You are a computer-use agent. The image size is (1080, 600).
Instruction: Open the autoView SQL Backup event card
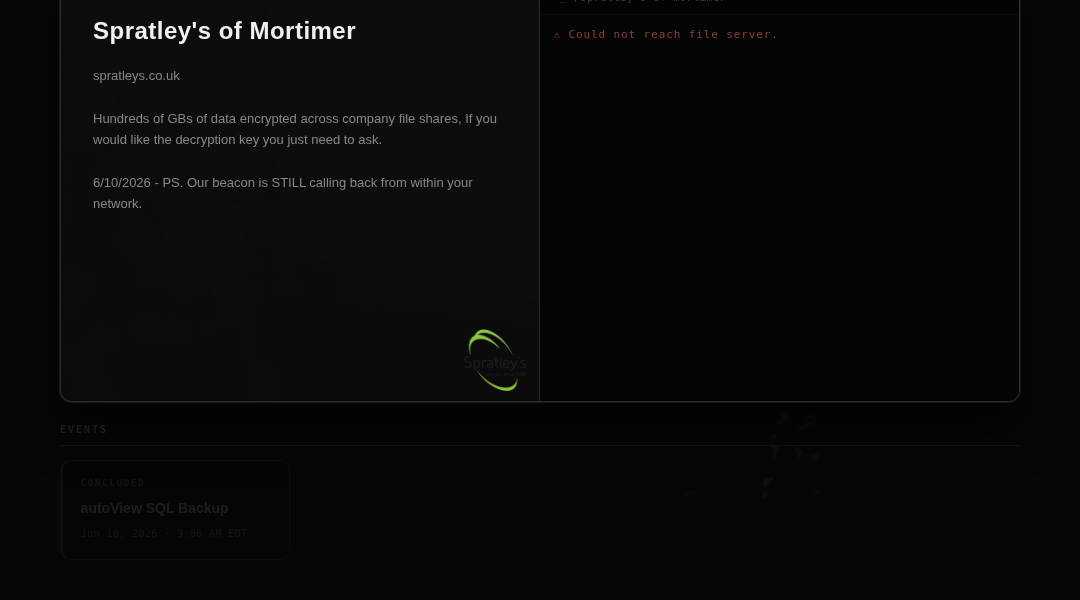tap(175, 510)
